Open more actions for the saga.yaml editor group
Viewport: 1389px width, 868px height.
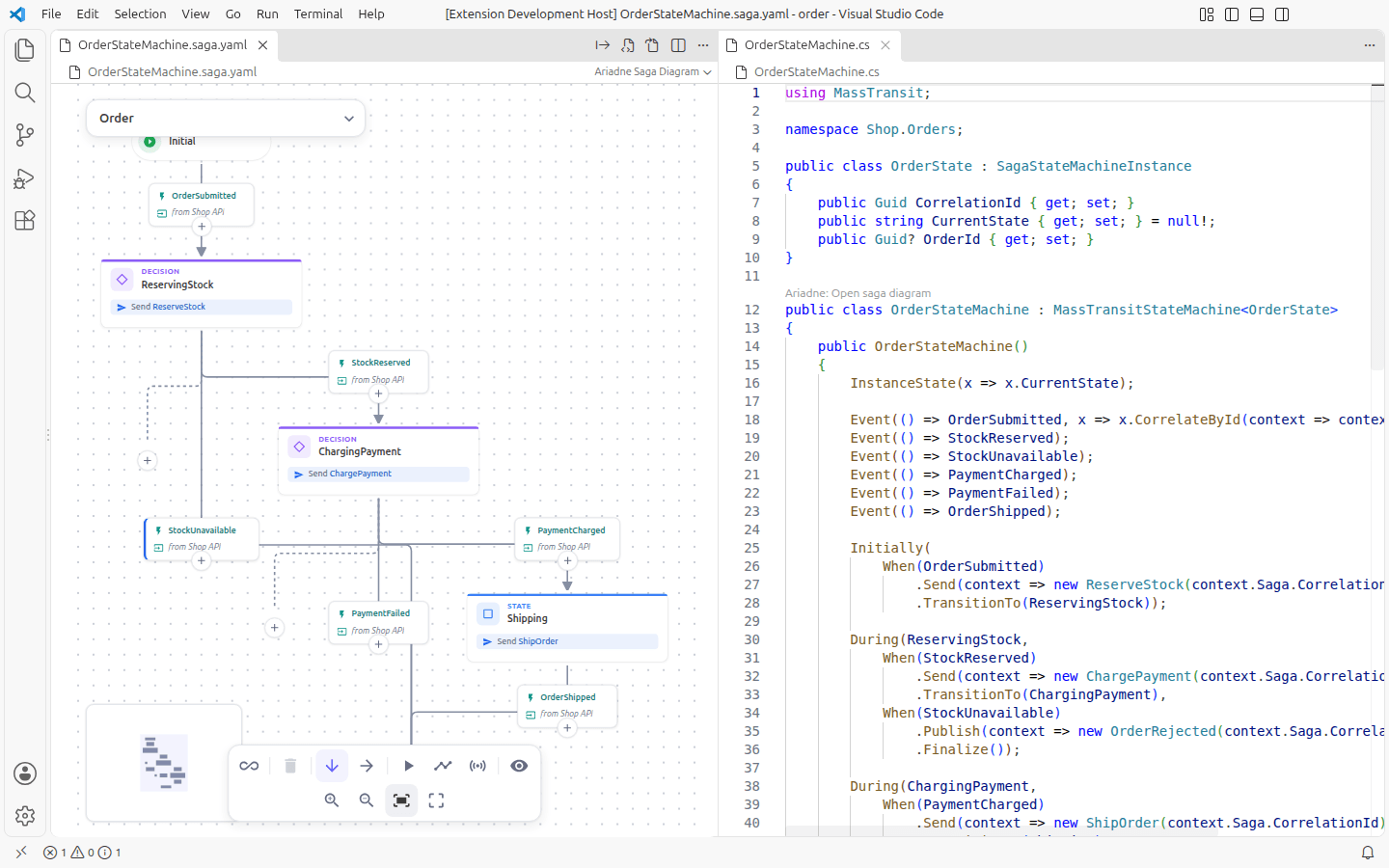click(x=703, y=45)
